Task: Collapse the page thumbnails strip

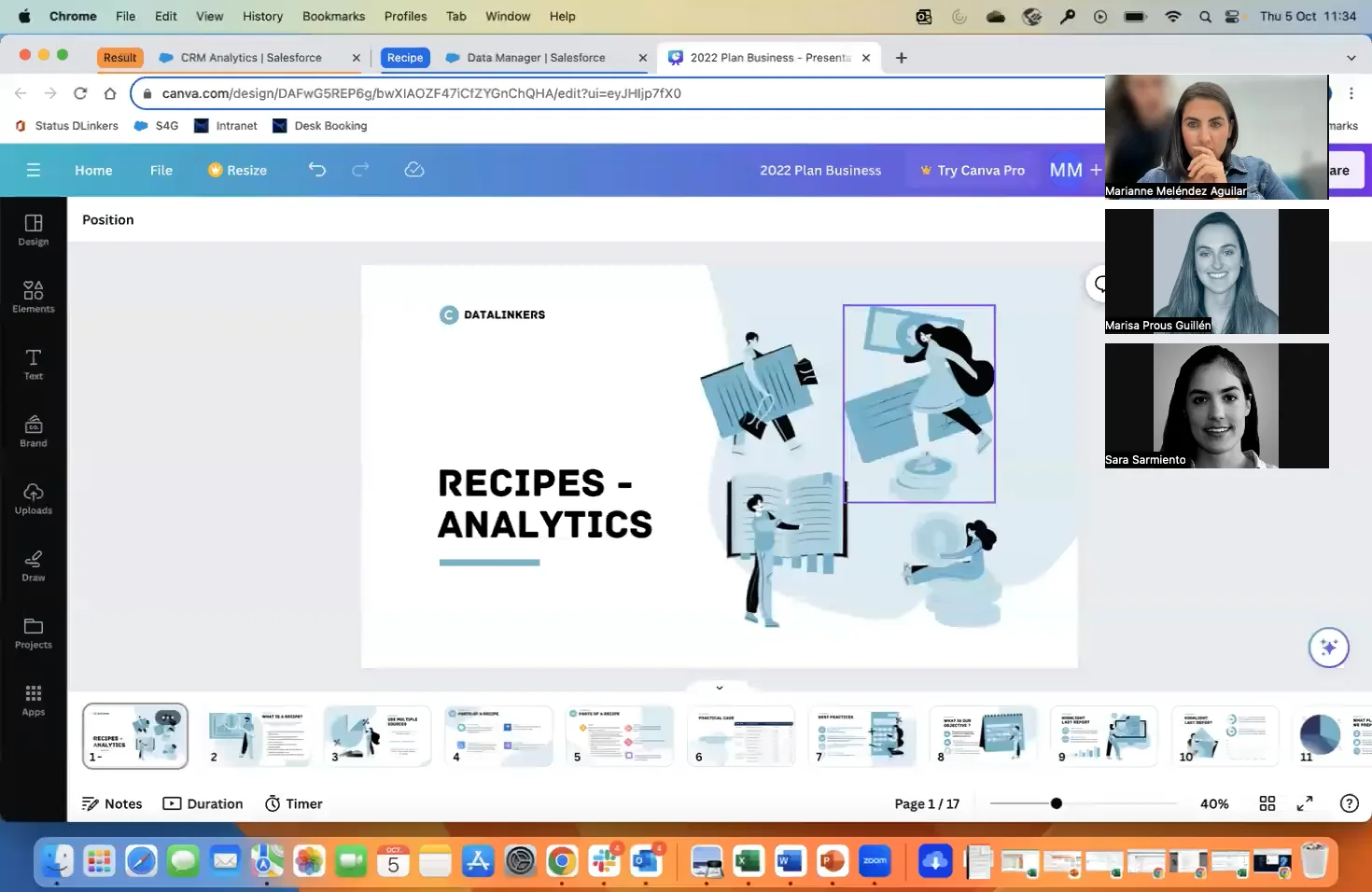Action: pyautogui.click(x=720, y=688)
